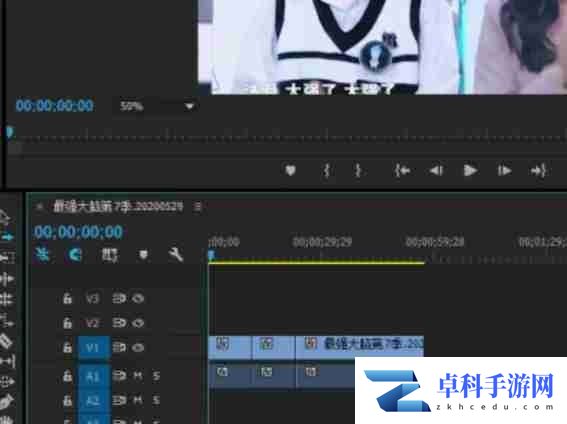Click the Mark Out bracket icon

pyautogui.click(x=358, y=170)
